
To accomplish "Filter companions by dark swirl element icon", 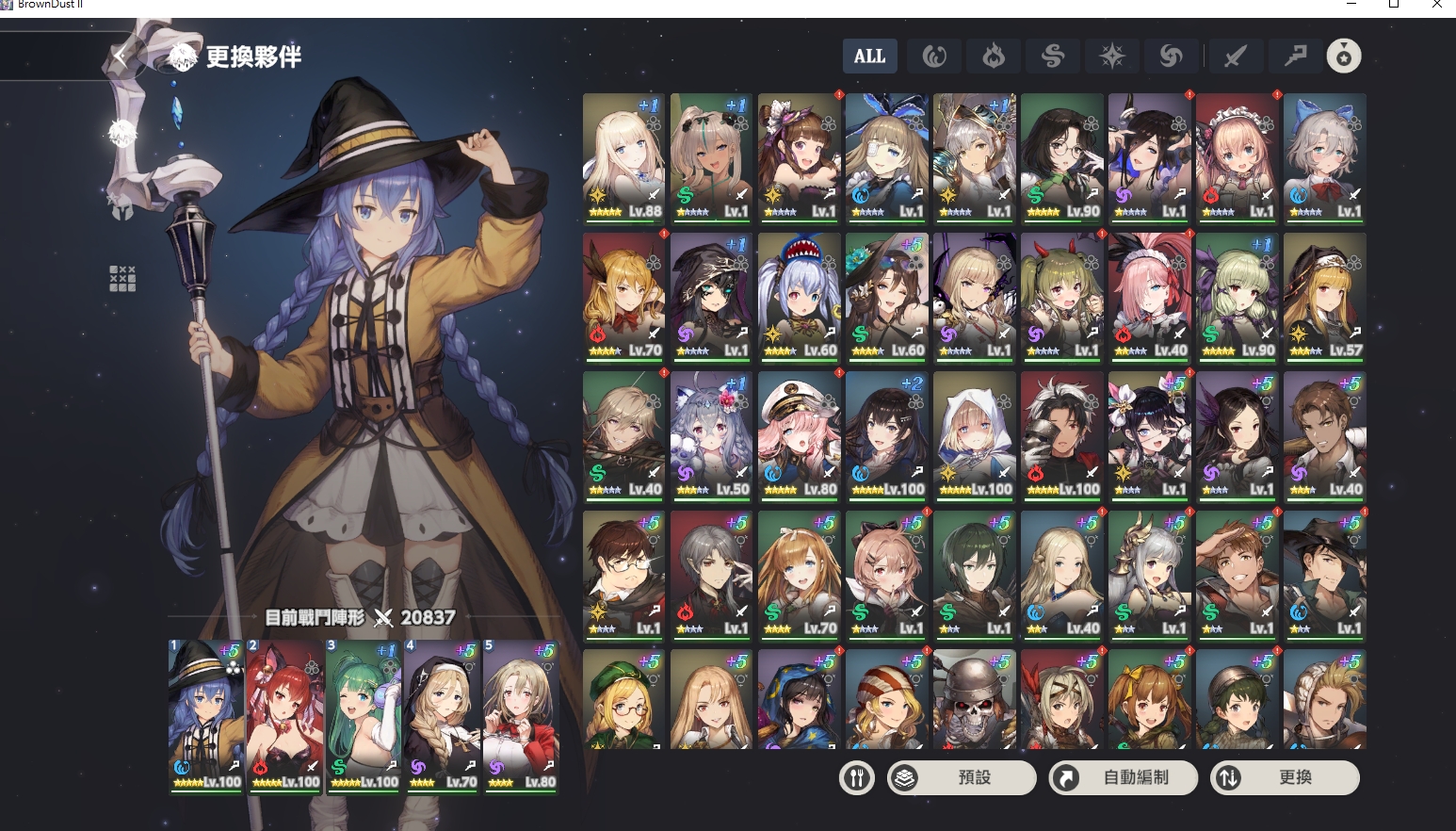I will tap(1171, 57).
